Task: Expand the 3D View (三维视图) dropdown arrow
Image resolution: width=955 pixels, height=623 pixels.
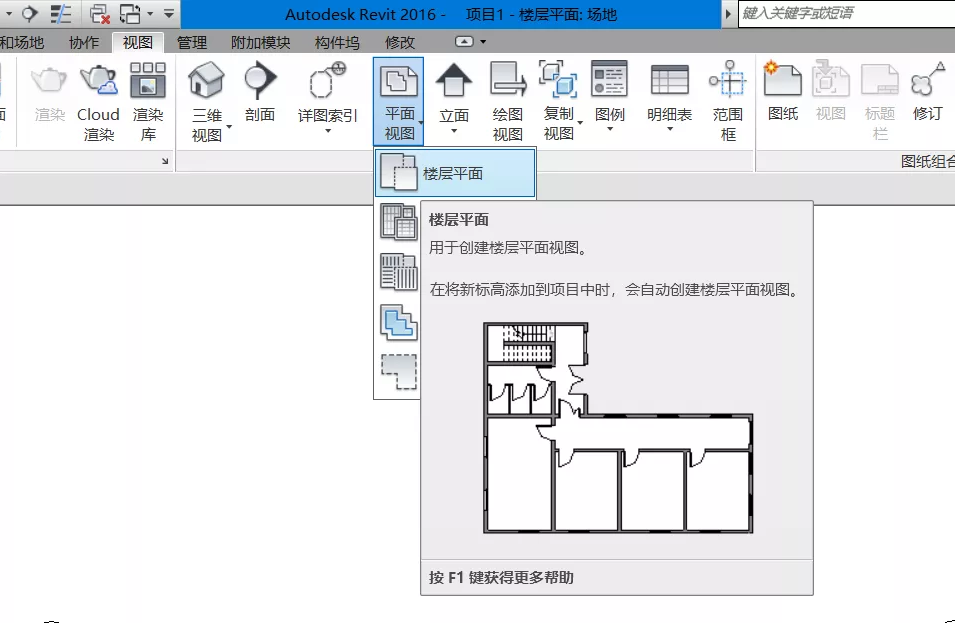Action: 229,127
